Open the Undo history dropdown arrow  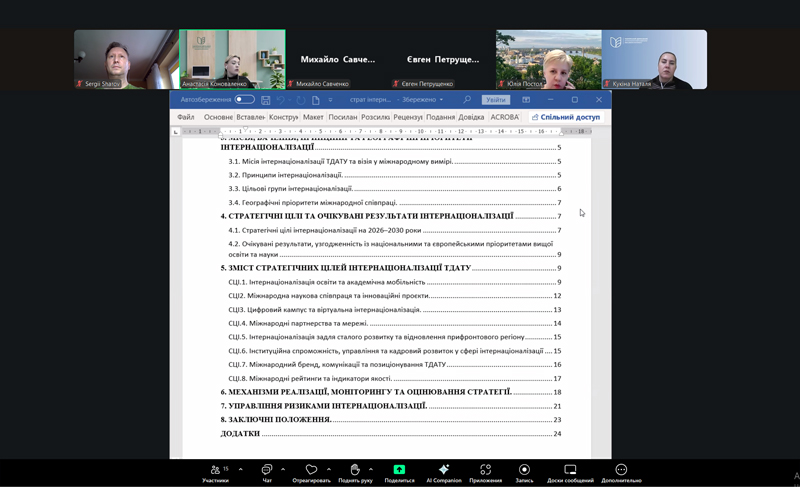(x=289, y=100)
